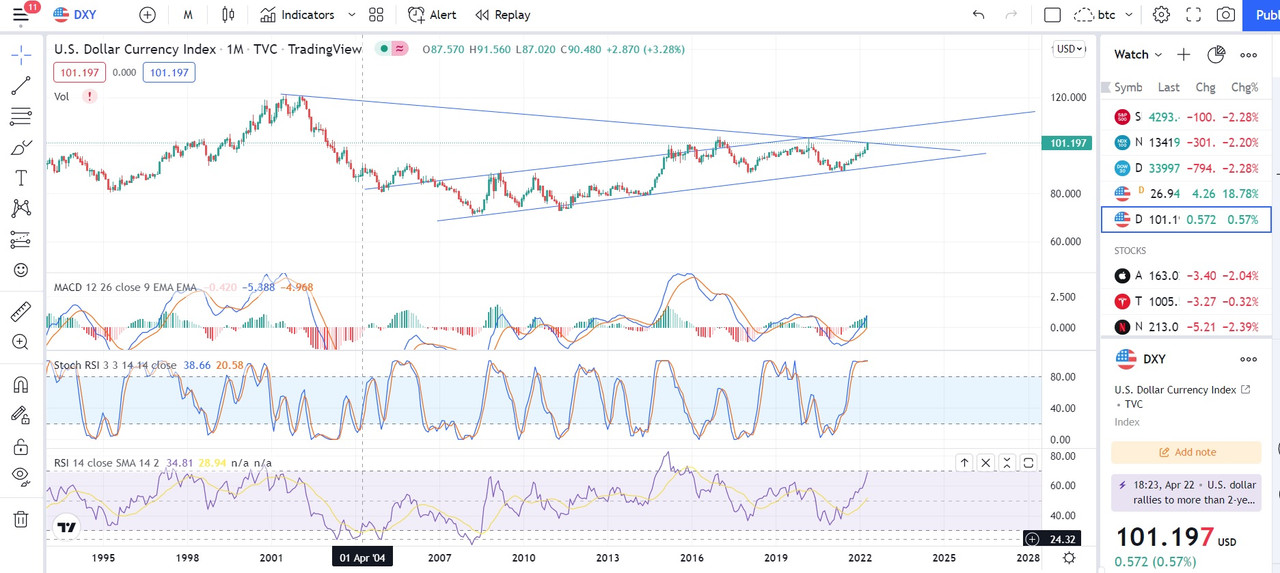The image size is (1280, 573).
Task: Click the DXY symbol search button
Action: (x=76, y=15)
